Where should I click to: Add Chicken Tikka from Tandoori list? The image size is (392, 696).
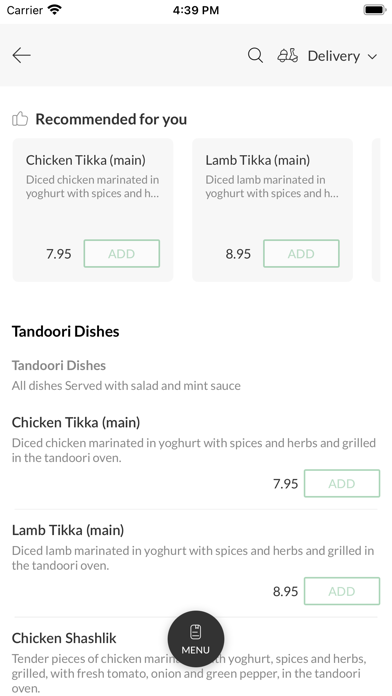pyautogui.click(x=342, y=483)
